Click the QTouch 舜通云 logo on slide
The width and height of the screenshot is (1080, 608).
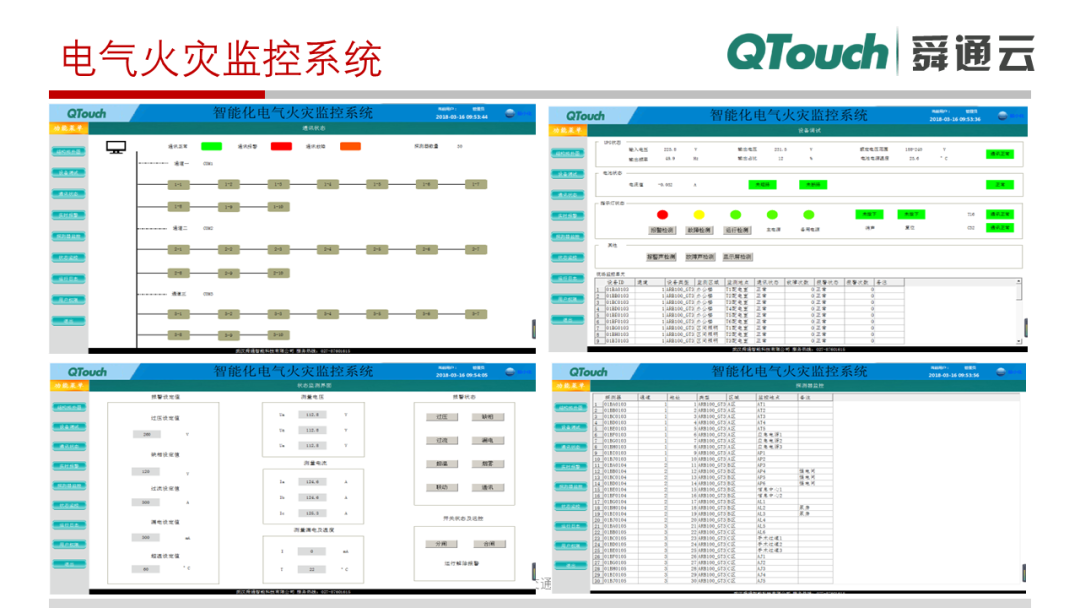[880, 52]
